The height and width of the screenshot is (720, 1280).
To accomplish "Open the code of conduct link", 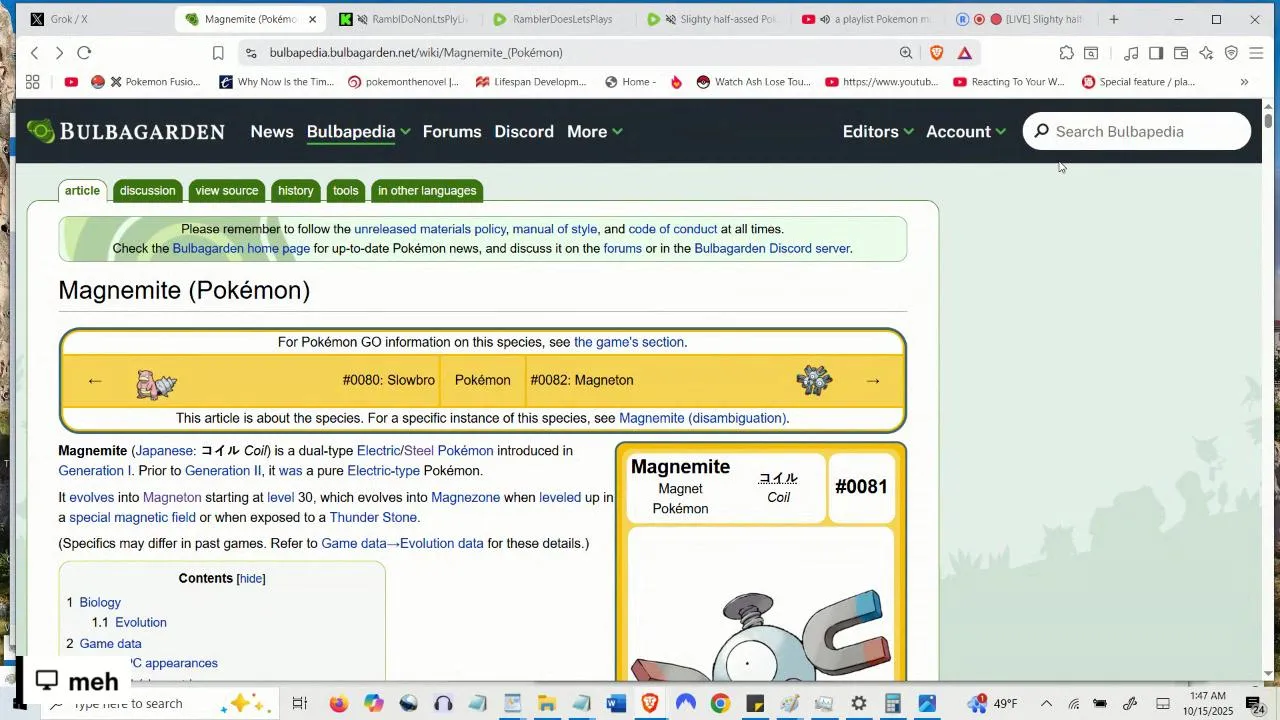I will pyautogui.click(x=673, y=229).
